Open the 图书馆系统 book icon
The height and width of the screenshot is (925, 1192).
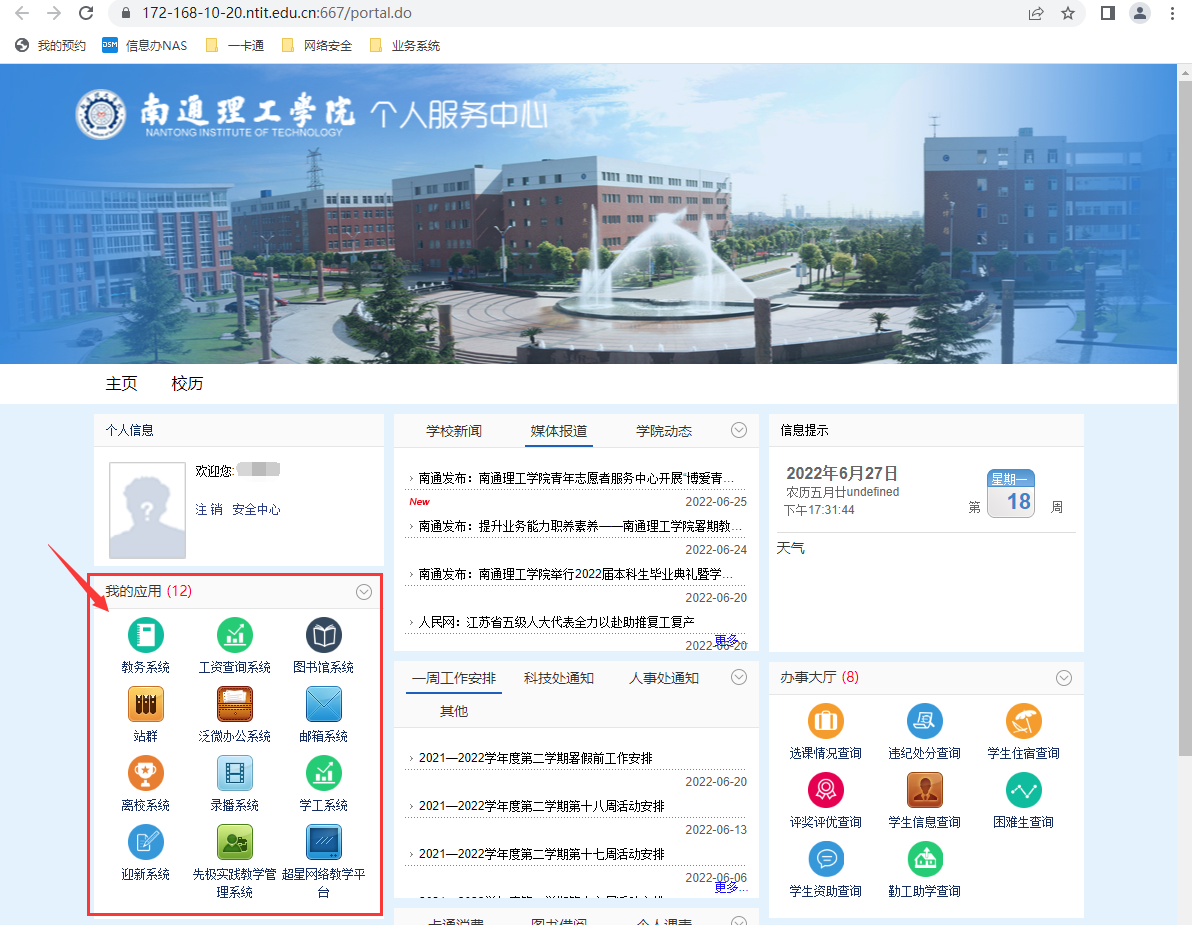tap(323, 636)
